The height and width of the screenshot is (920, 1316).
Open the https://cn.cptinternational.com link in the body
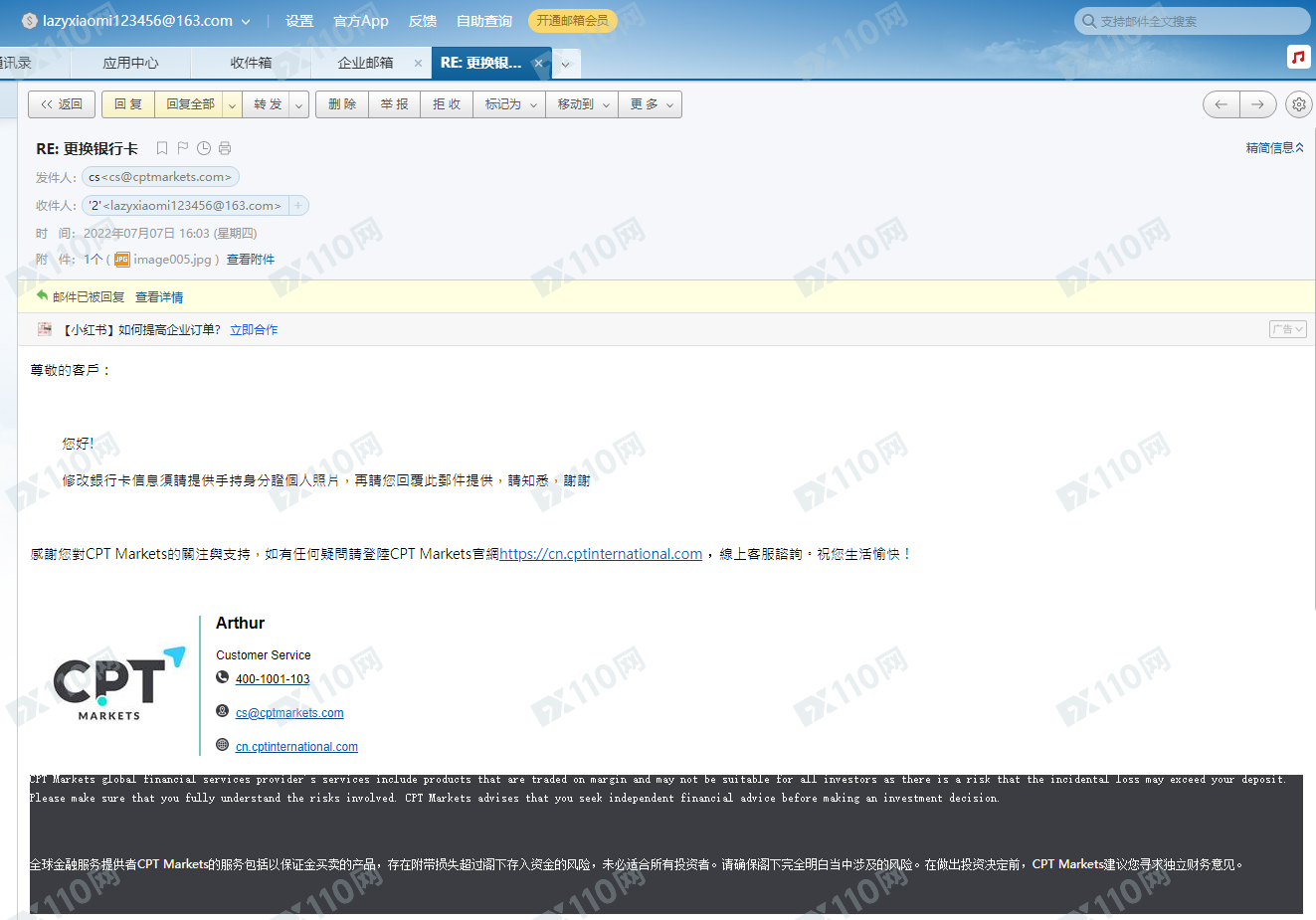(601, 554)
